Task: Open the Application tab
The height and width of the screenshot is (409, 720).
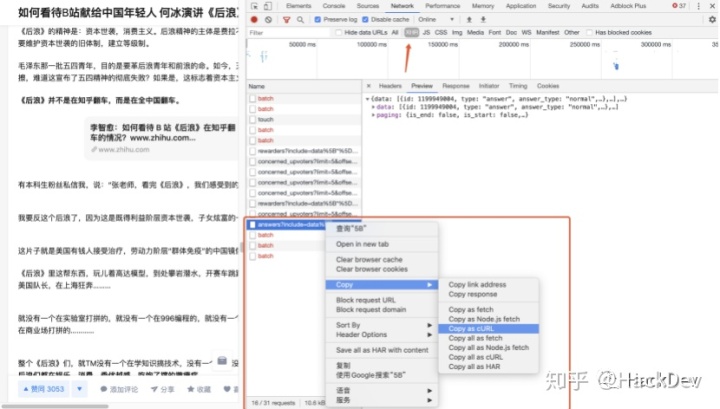Action: click(521, 6)
